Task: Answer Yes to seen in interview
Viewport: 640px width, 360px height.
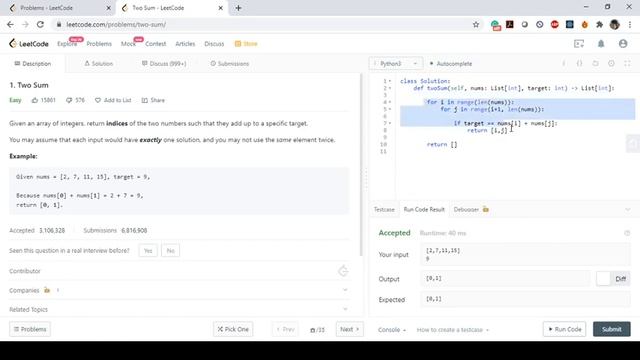Action: tap(148, 251)
